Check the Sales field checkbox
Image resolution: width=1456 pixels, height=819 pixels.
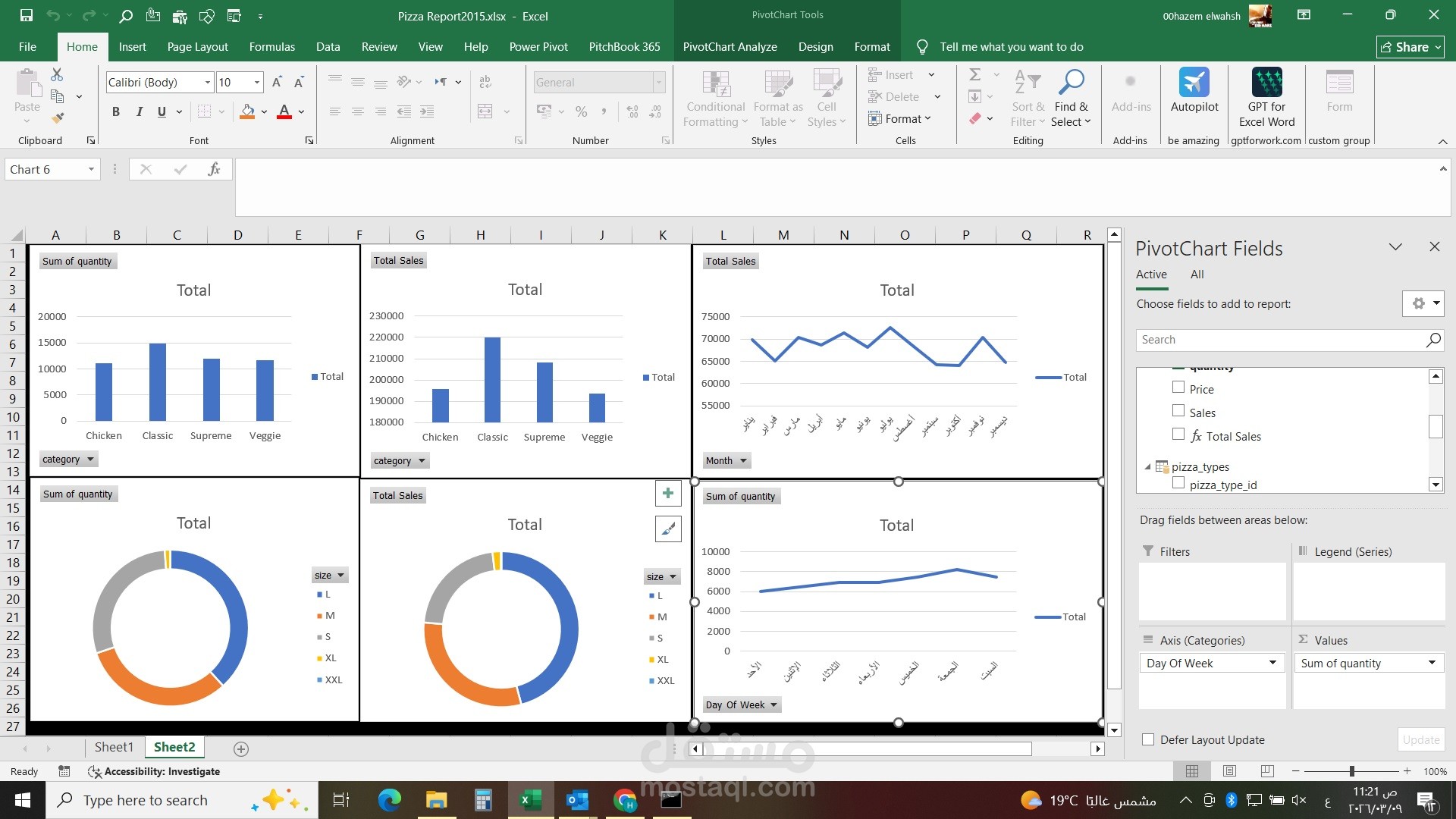pos(1178,411)
